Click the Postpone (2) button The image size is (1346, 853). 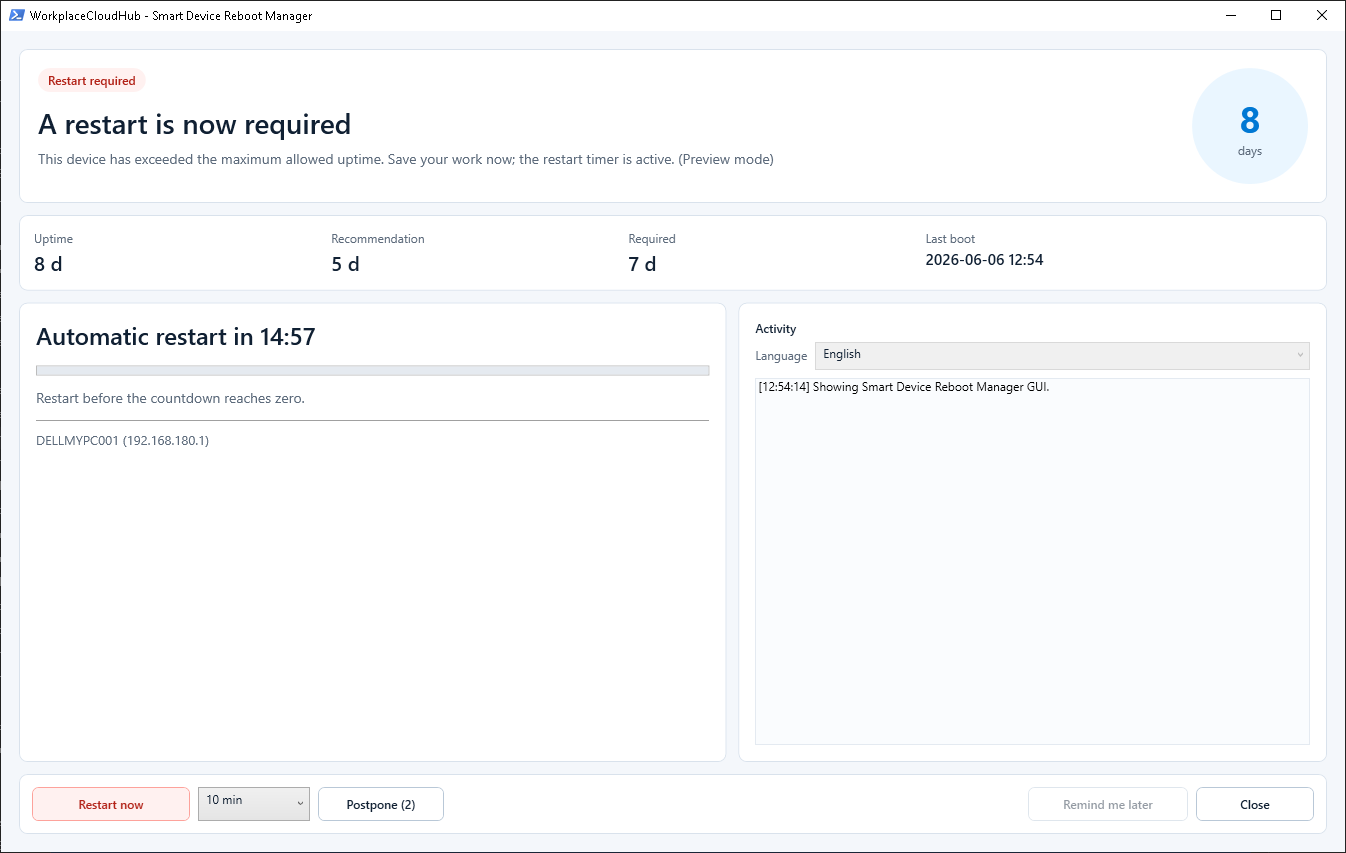click(x=381, y=804)
